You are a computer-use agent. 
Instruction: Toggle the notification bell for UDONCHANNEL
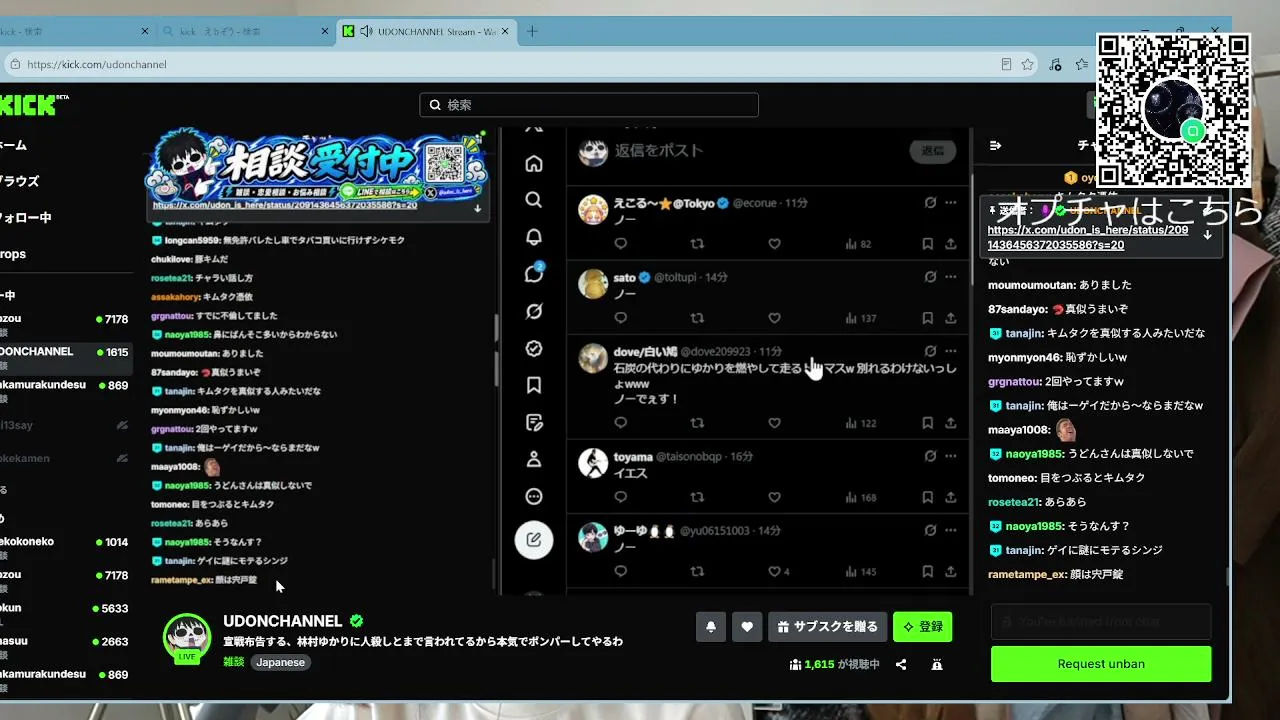(x=711, y=627)
